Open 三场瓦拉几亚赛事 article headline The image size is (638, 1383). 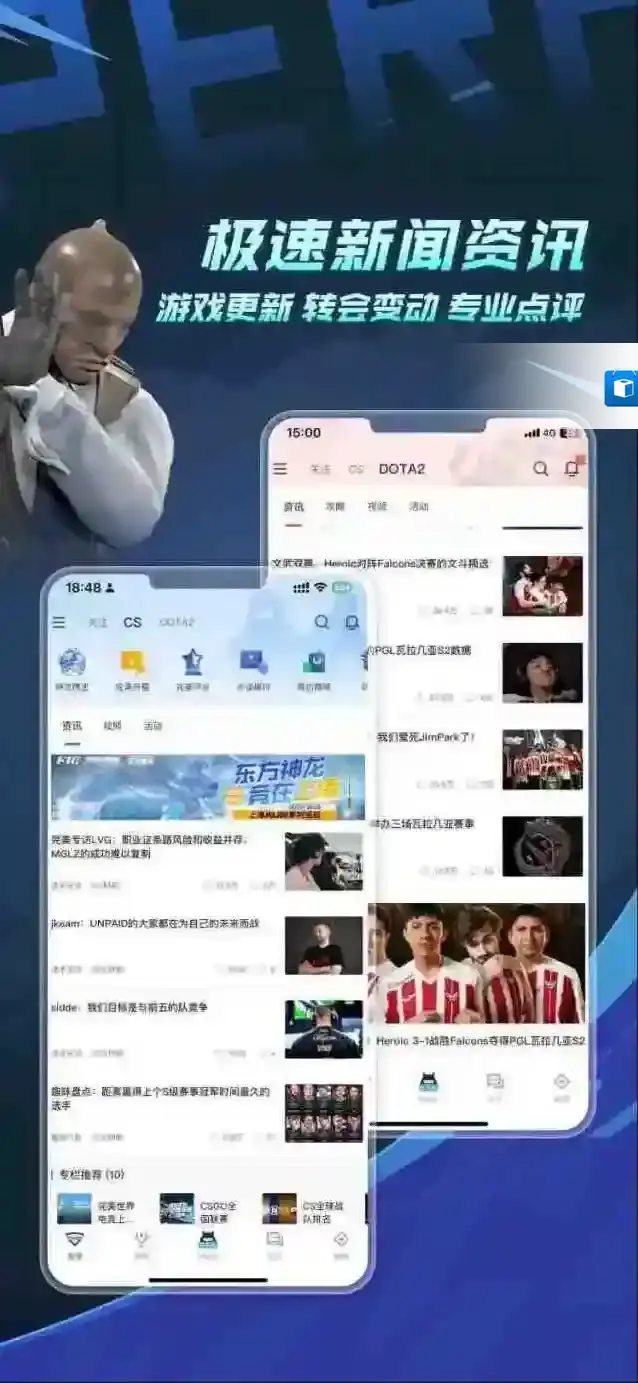[x=422, y=824]
